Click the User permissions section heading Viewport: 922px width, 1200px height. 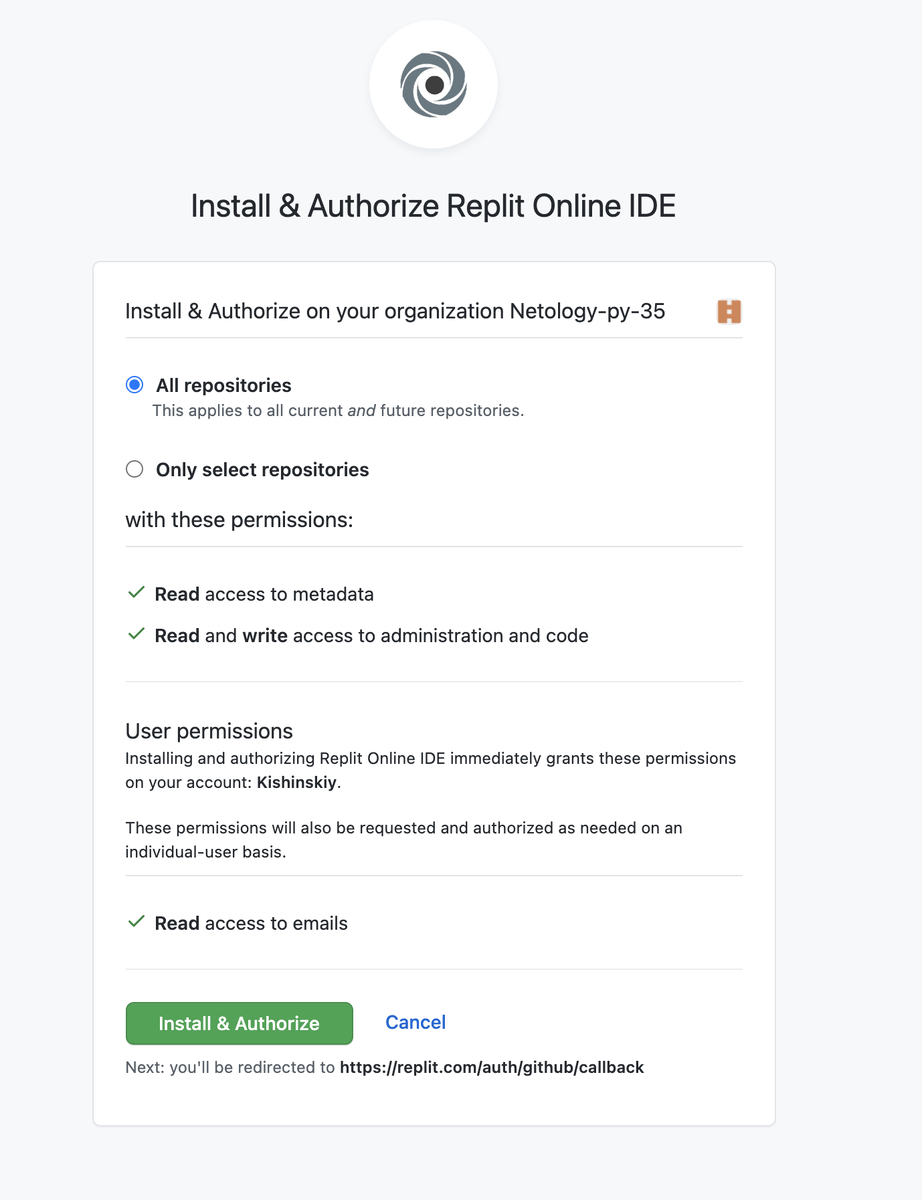click(209, 731)
